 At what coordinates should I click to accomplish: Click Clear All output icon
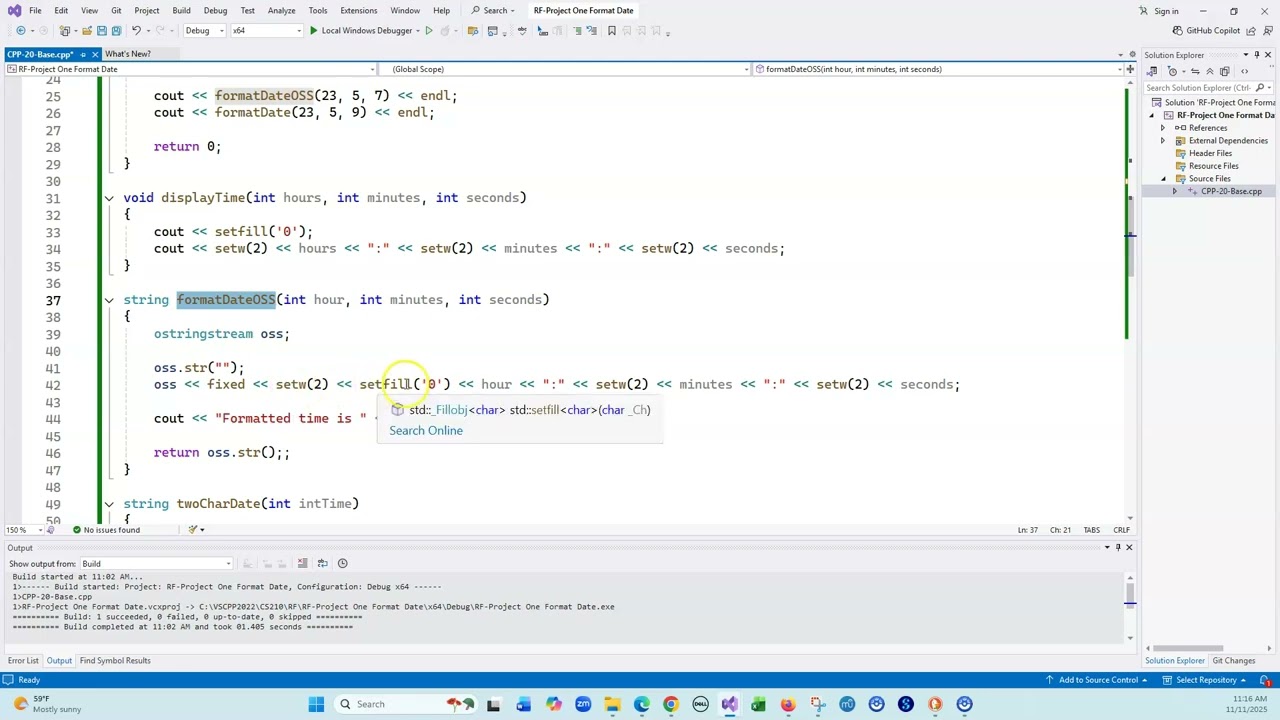tap(302, 563)
